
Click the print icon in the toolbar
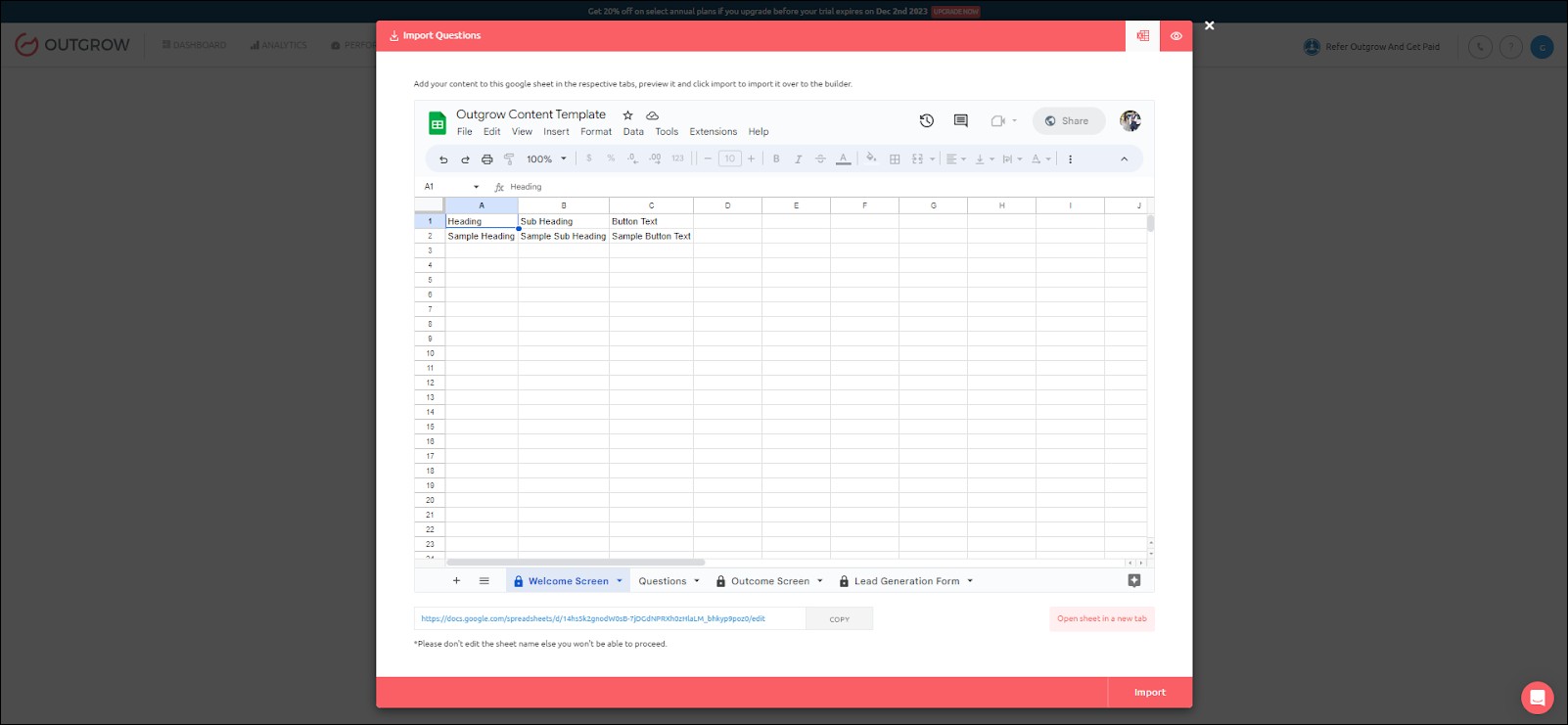486,159
